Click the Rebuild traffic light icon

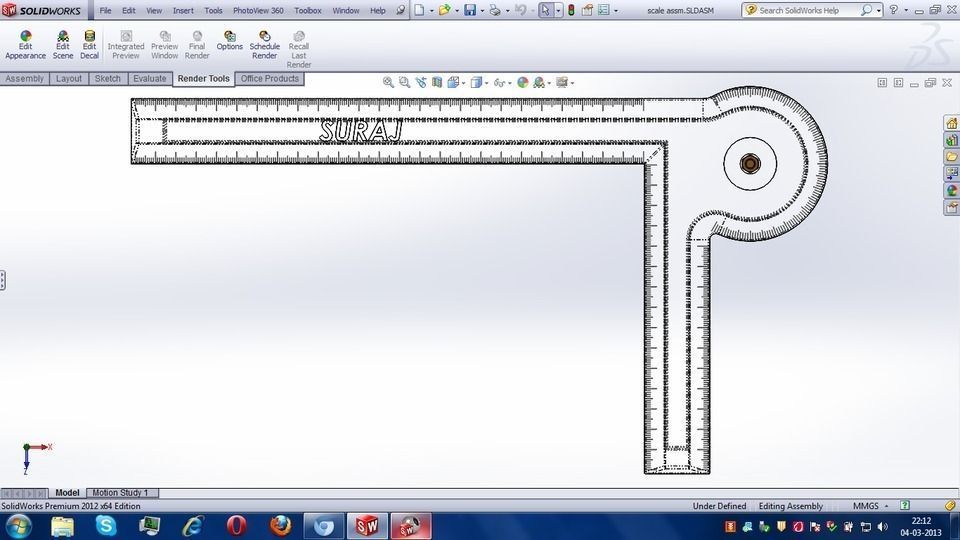point(571,10)
